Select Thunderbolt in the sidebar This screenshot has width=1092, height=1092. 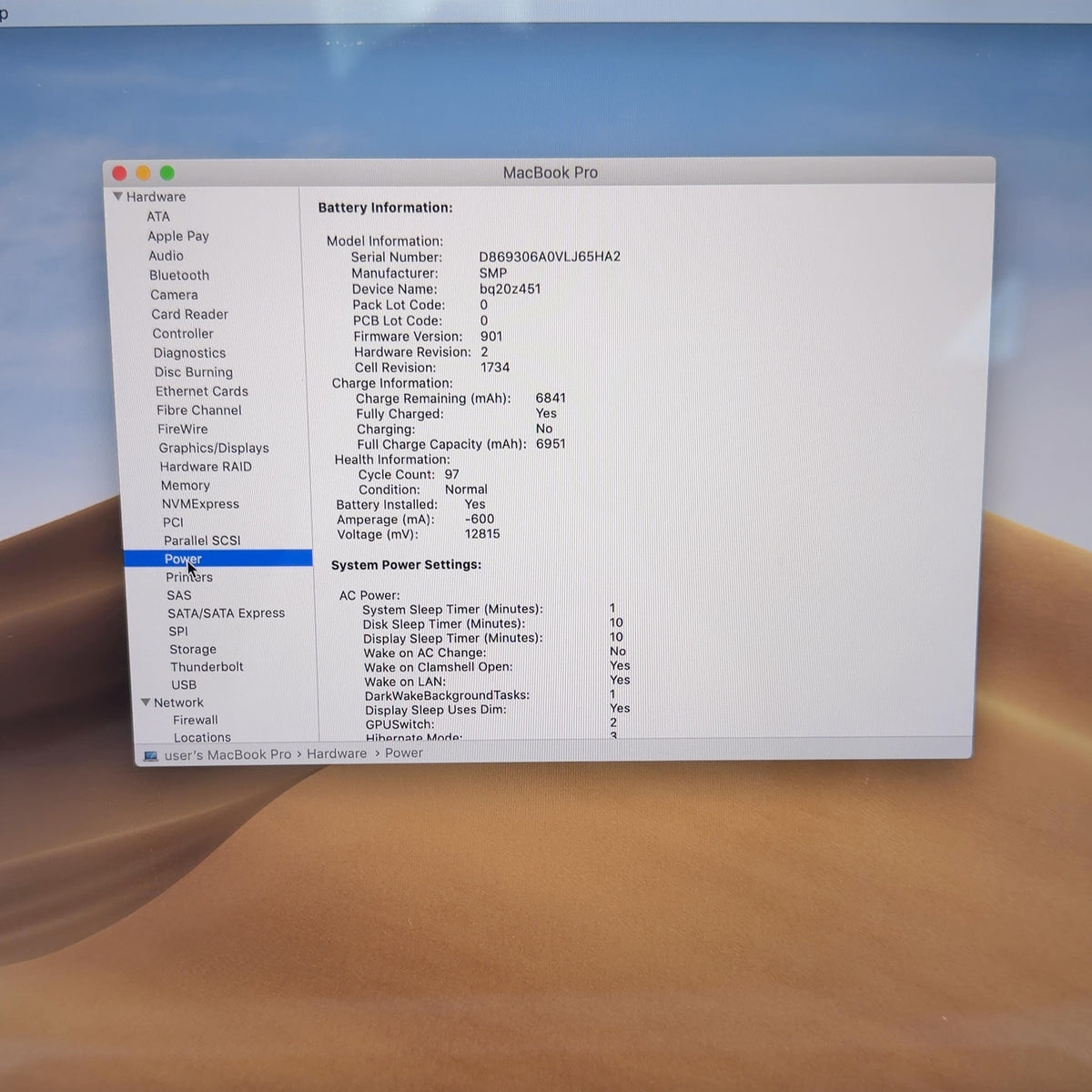click(x=207, y=667)
